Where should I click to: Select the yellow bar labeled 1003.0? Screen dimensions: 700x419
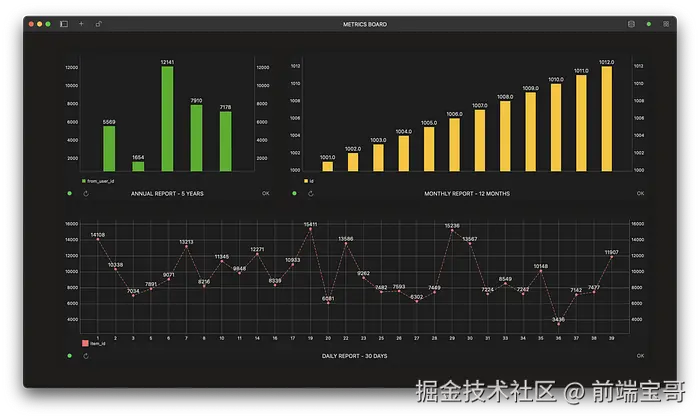pyautogui.click(x=378, y=158)
